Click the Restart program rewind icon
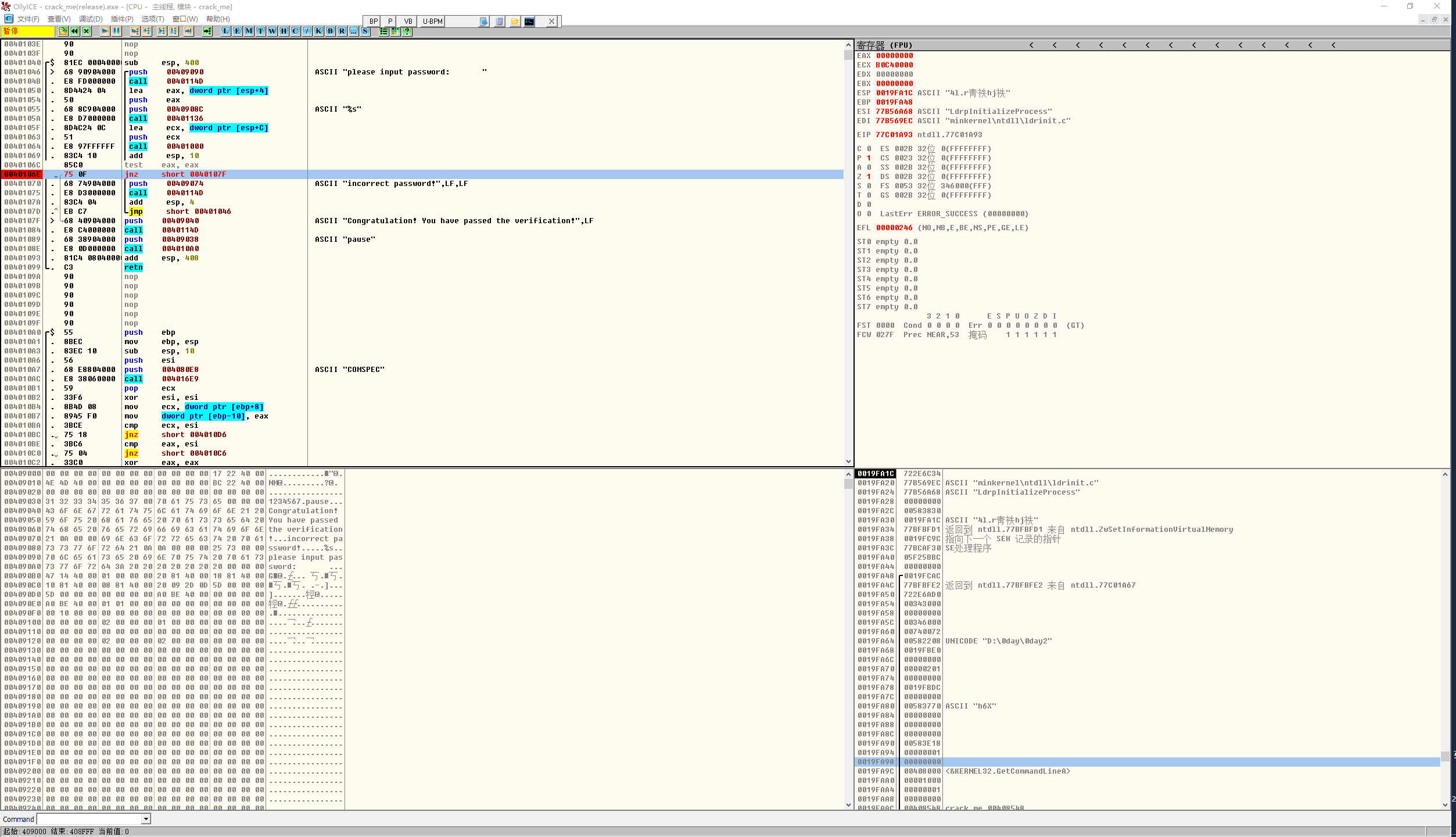This screenshot has height=837, width=1456. 75,31
